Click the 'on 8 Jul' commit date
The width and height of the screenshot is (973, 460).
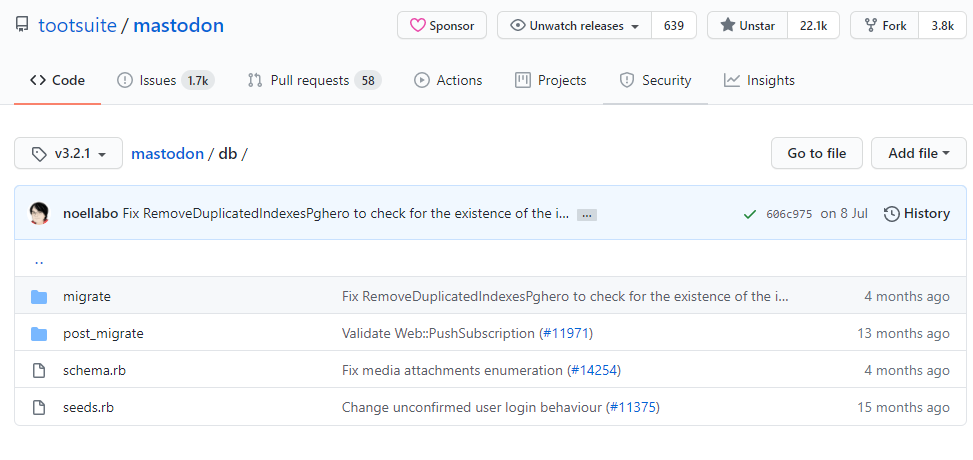844,214
